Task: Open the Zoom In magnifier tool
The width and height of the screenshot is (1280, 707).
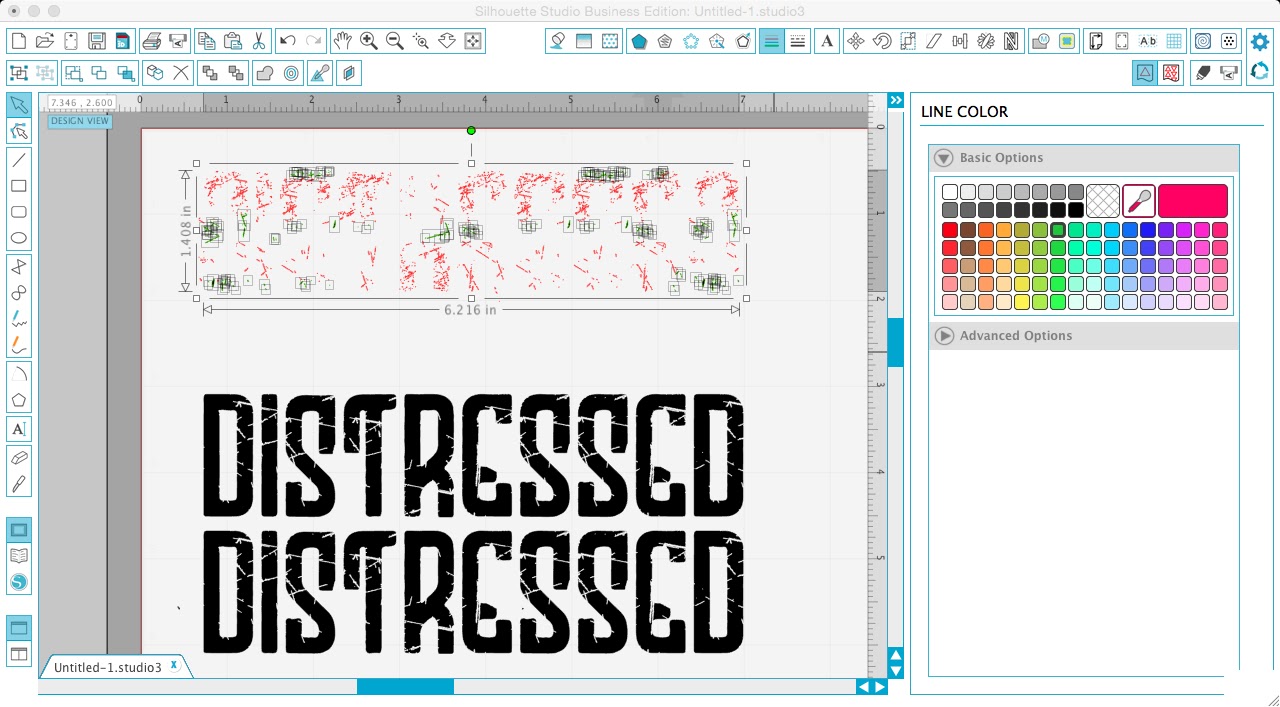Action: pos(367,41)
